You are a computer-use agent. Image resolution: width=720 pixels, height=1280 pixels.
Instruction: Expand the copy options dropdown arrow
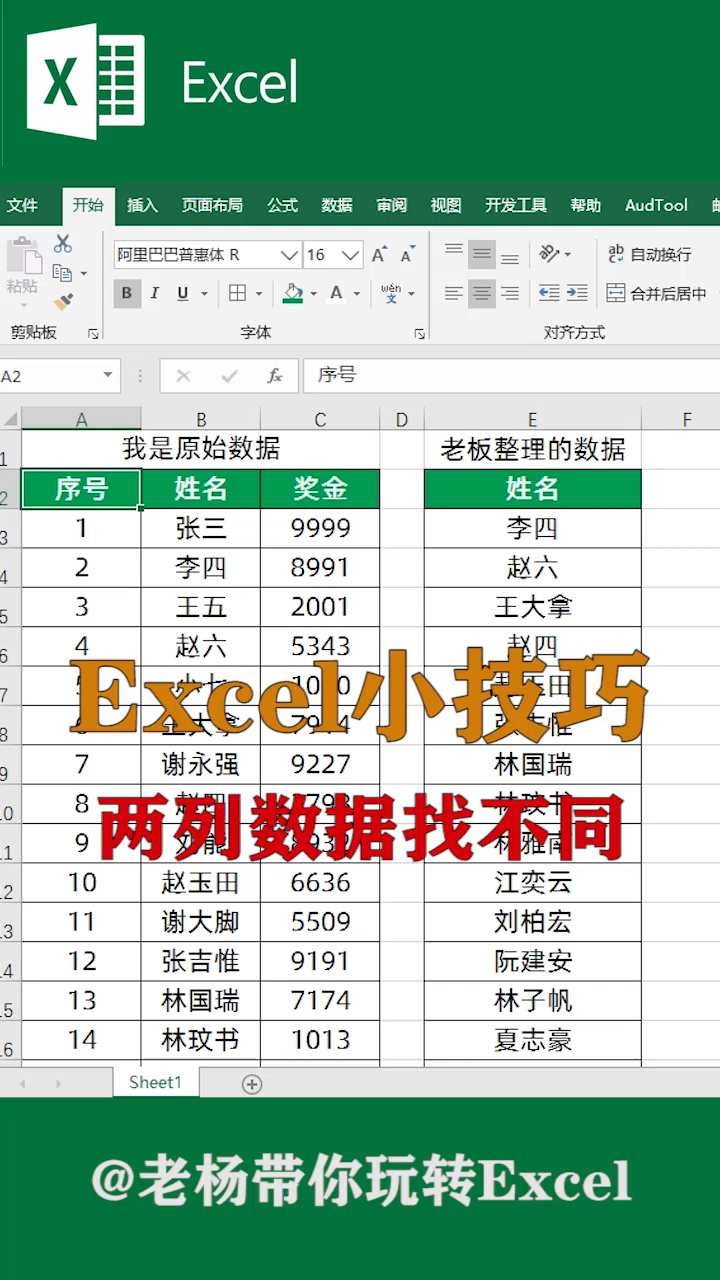coord(83,273)
